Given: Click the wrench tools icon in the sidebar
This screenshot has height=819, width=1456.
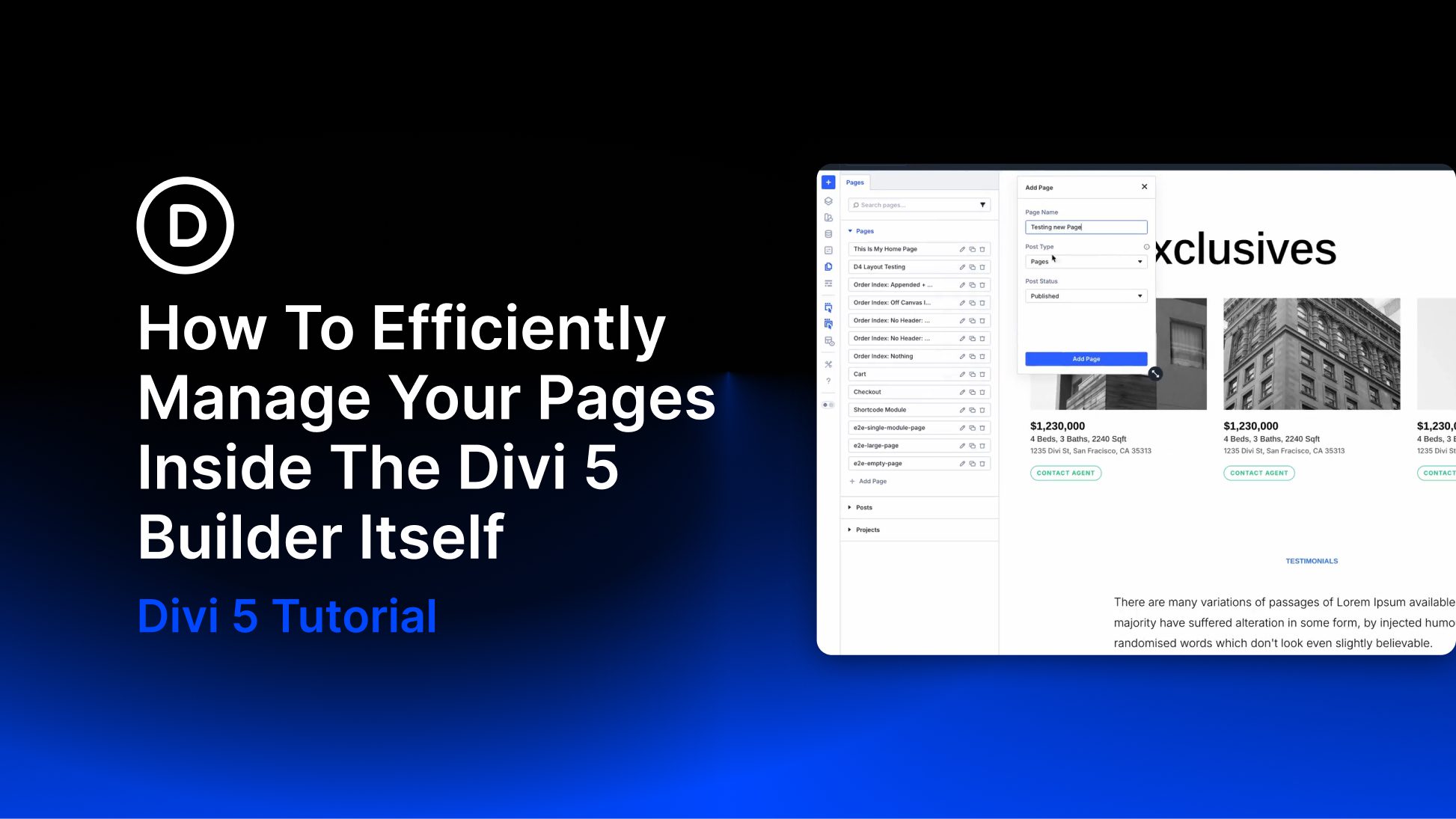Looking at the screenshot, I should 828,364.
